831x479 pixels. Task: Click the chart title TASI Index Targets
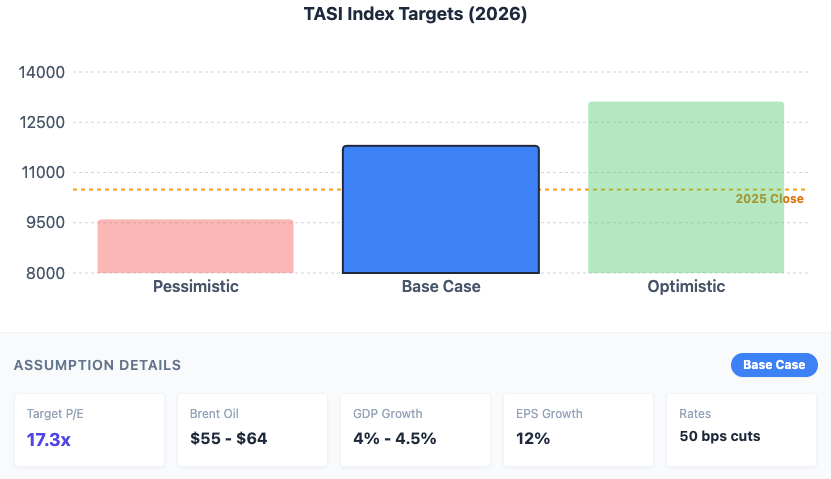(x=415, y=15)
